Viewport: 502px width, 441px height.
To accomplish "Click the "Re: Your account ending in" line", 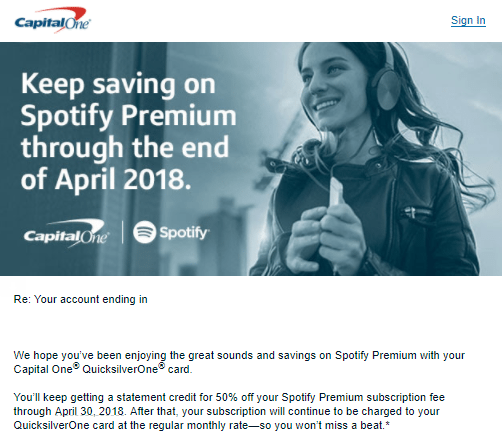I will click(x=80, y=299).
